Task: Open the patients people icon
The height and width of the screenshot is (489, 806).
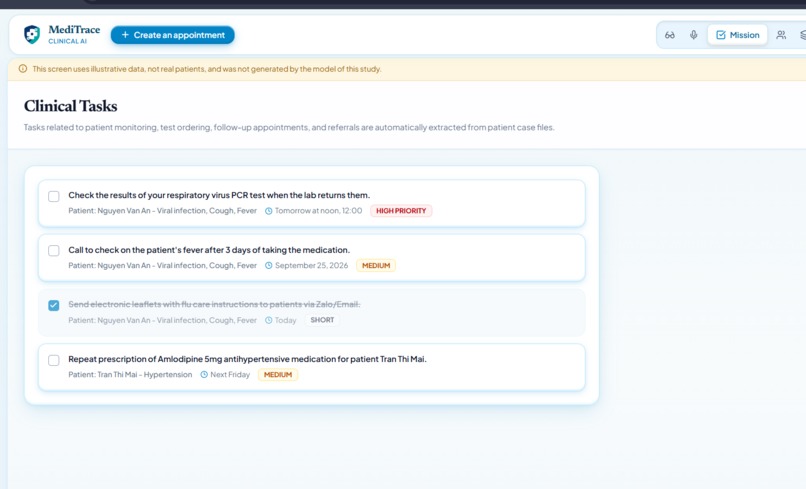Action: click(x=781, y=35)
